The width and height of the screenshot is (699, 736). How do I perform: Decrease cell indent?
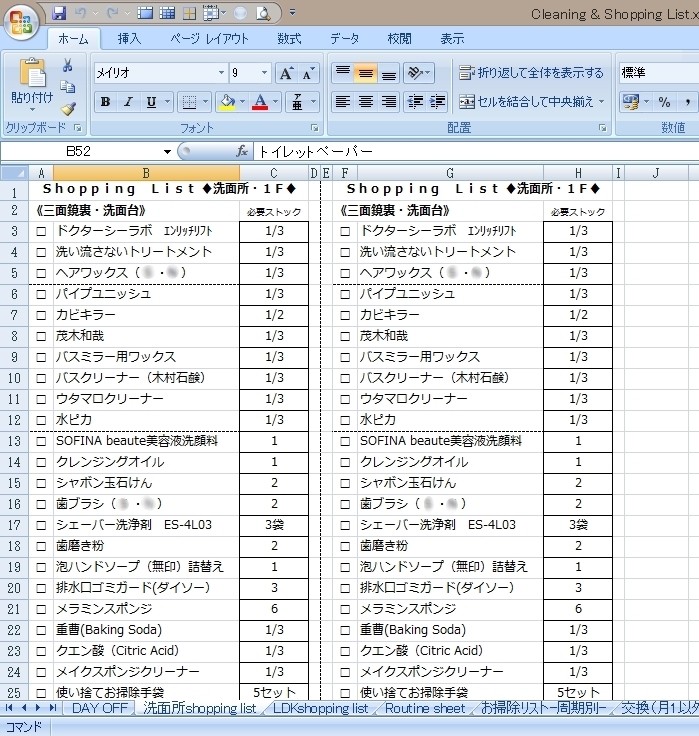pyautogui.click(x=415, y=102)
